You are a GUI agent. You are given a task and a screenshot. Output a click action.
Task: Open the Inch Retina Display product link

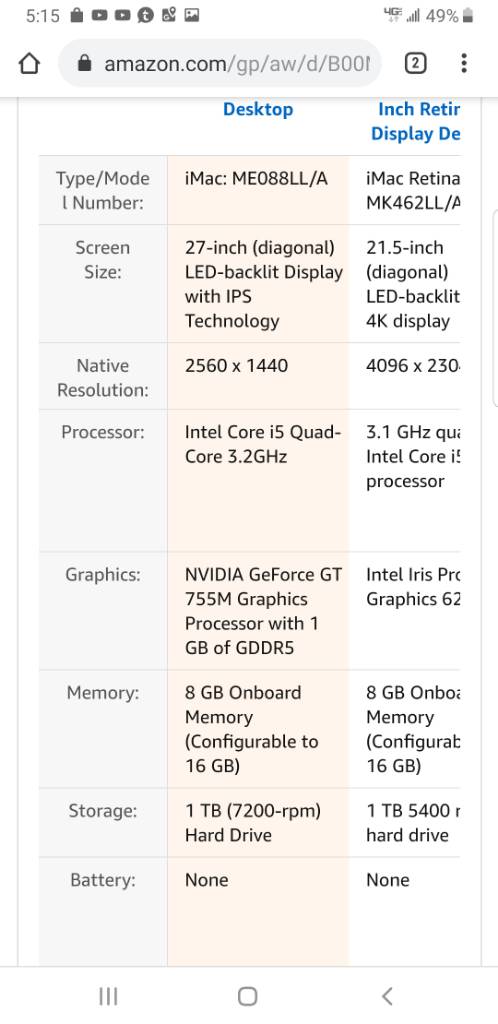tap(416, 121)
